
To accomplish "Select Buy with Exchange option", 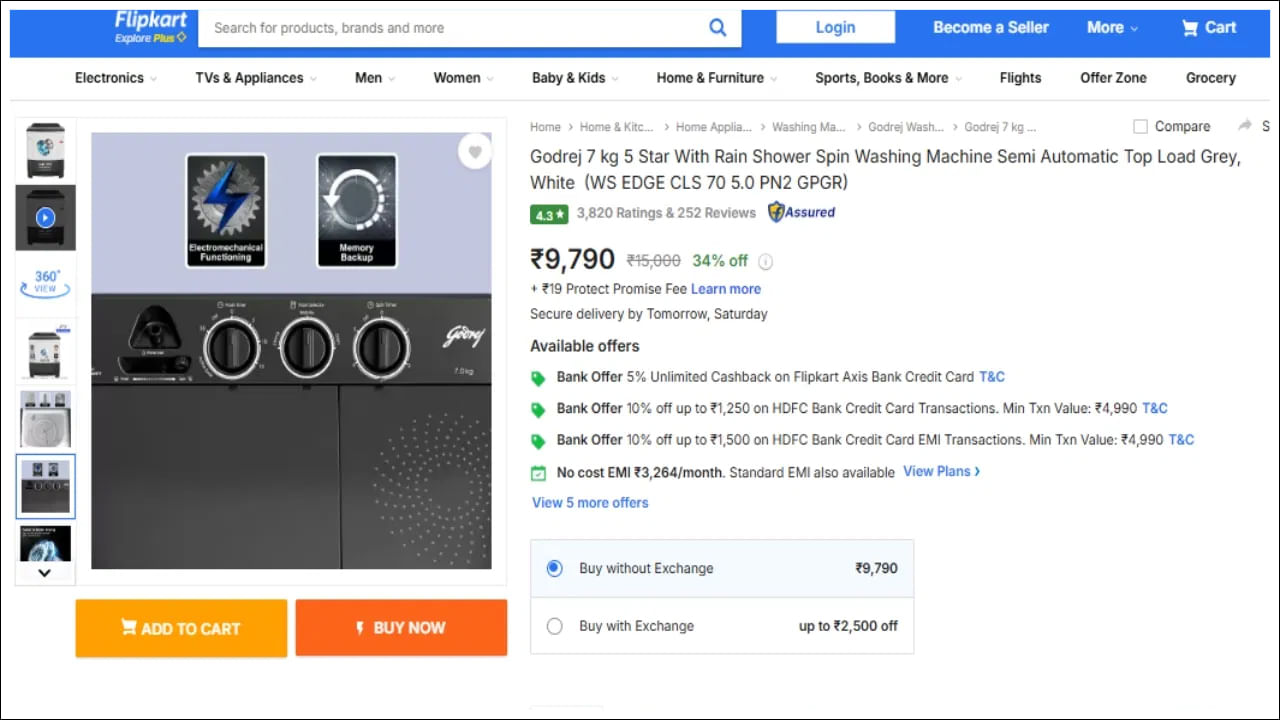I will tap(555, 626).
